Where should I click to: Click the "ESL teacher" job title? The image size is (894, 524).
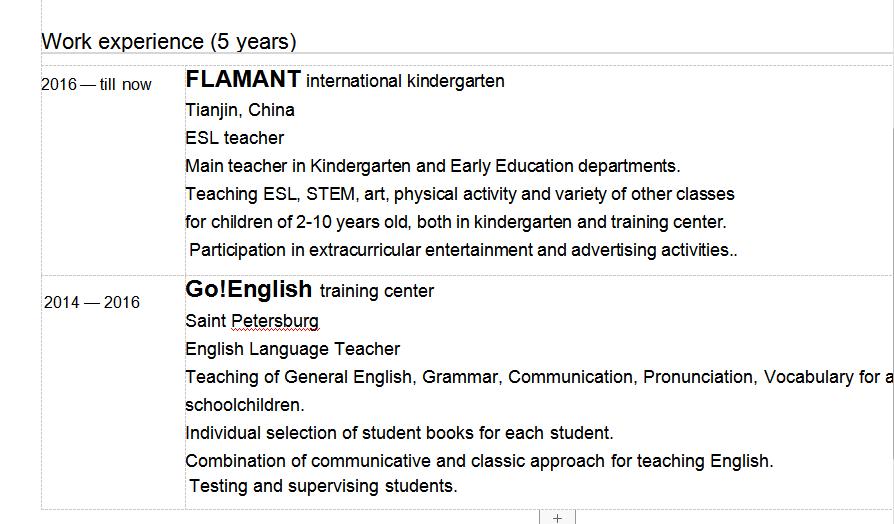click(x=234, y=138)
